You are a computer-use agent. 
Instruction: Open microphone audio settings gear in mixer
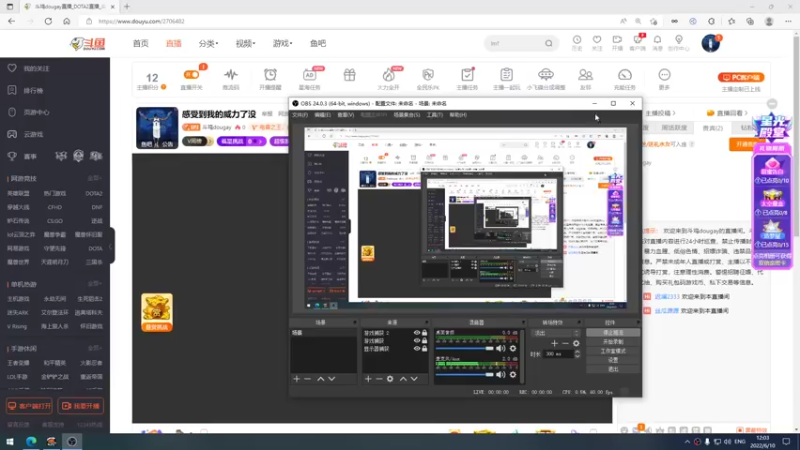point(513,374)
